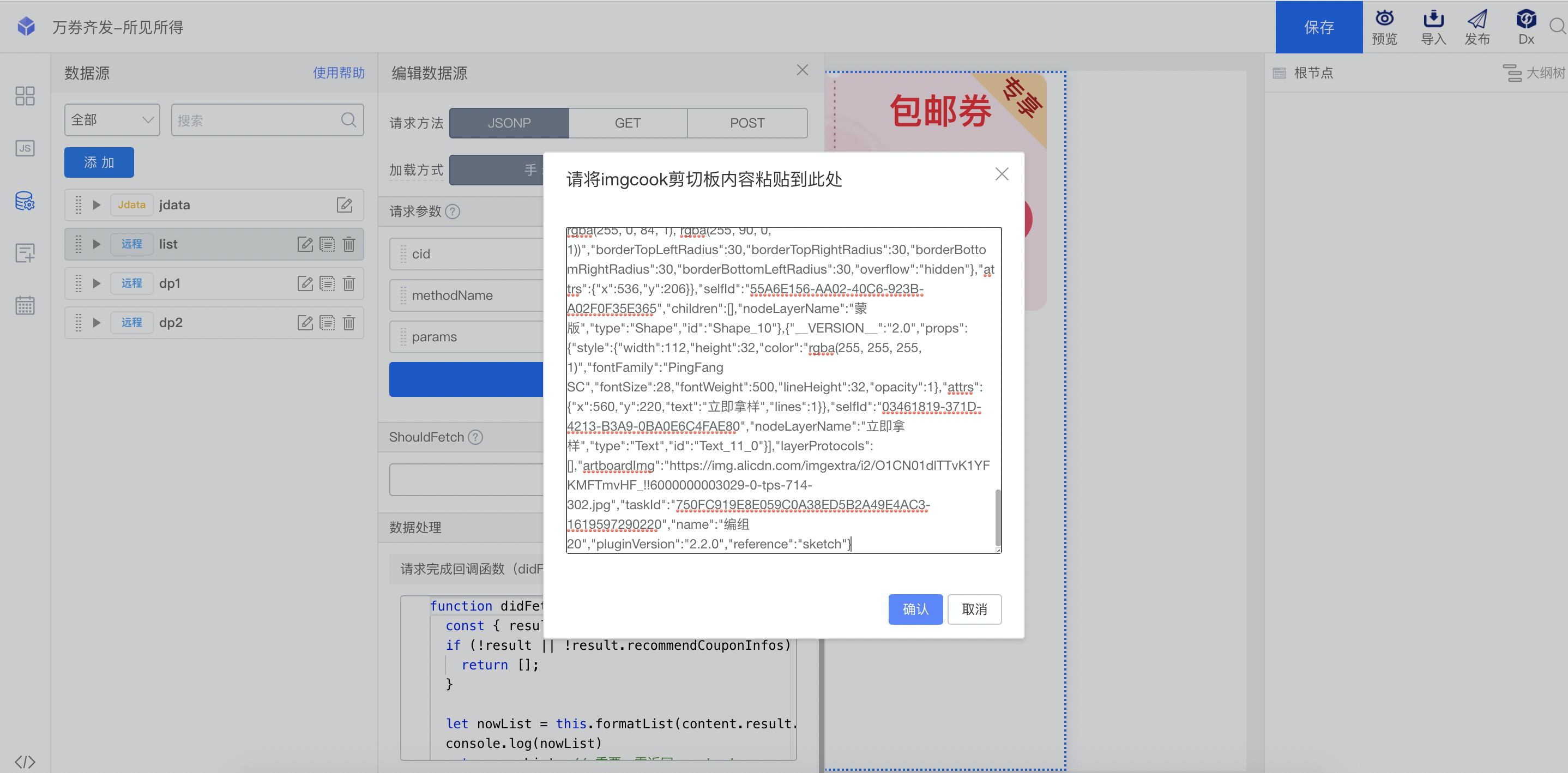Confirm paste with 确认 button
The image size is (1568, 773).
[915, 609]
